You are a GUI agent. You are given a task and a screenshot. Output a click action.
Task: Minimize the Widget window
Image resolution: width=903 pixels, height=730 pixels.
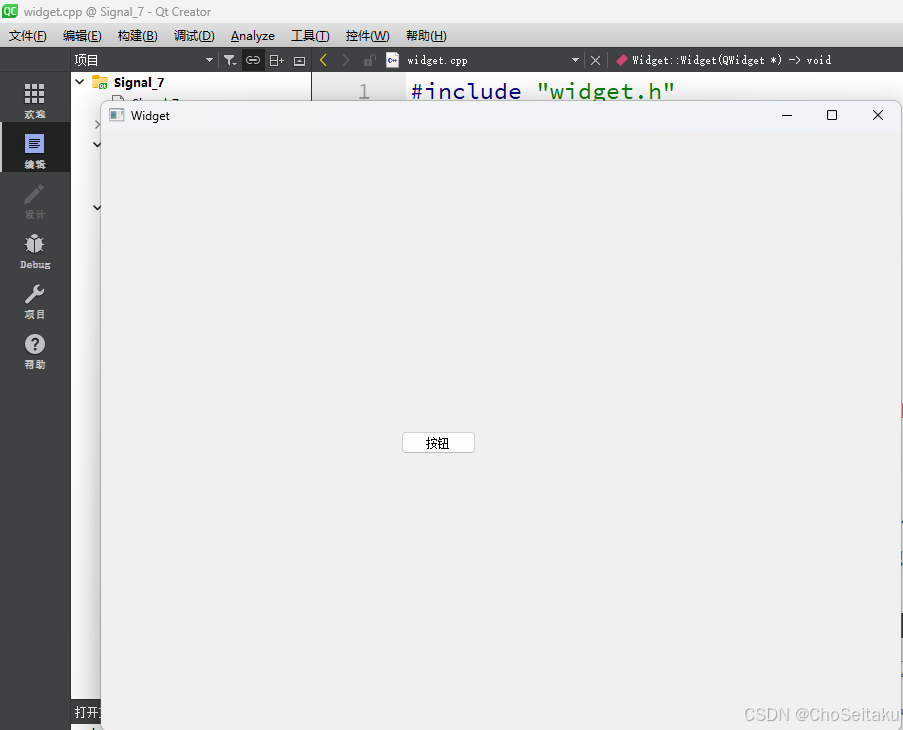click(787, 115)
